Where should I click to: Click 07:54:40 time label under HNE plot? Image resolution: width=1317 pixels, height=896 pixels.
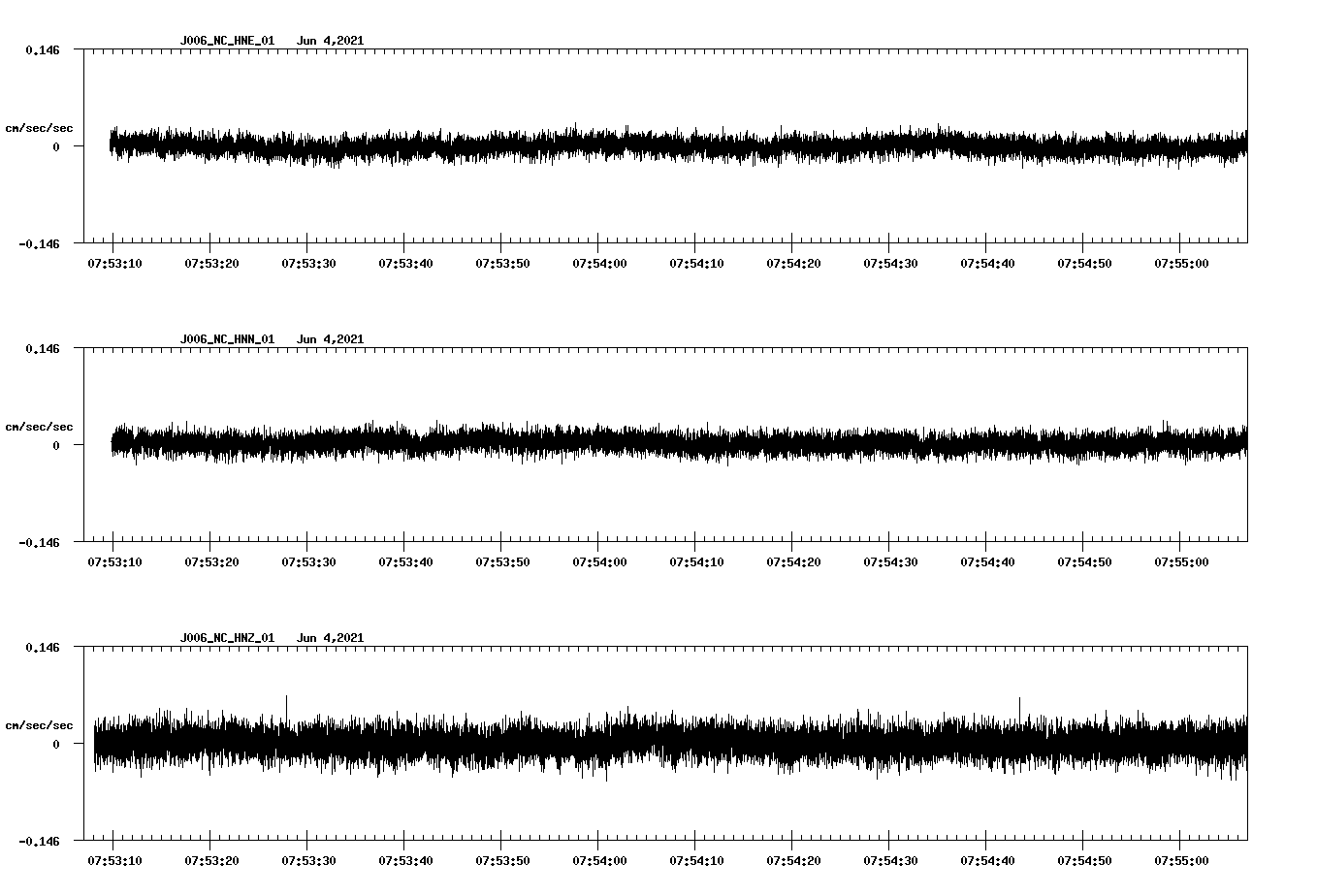click(x=987, y=263)
